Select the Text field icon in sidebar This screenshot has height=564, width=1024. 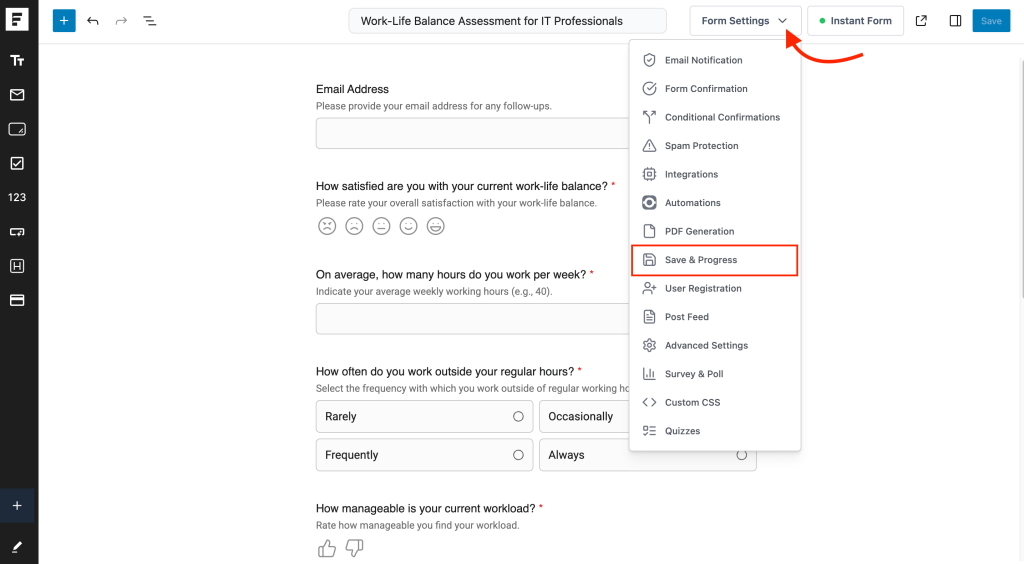click(x=17, y=61)
